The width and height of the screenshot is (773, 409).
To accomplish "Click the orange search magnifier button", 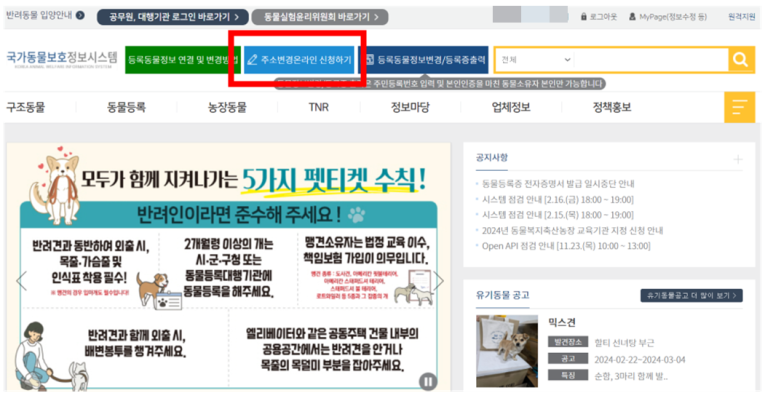I will tap(740, 60).
